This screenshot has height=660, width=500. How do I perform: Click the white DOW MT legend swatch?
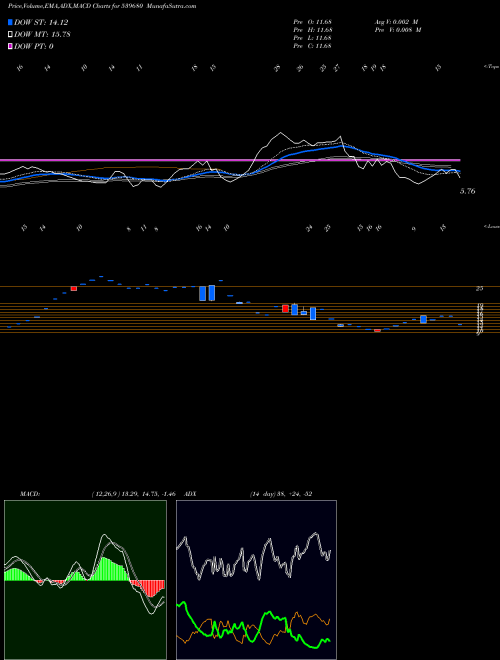(10, 35)
